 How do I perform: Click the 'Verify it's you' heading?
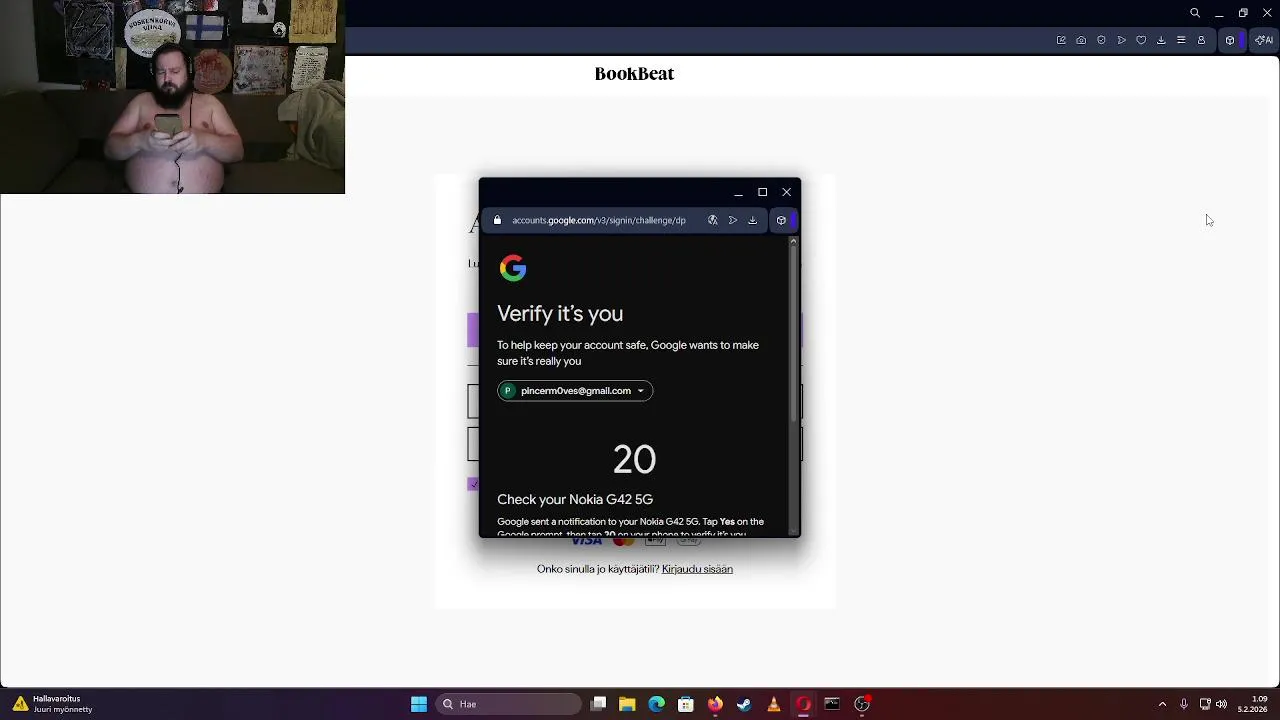click(x=560, y=314)
